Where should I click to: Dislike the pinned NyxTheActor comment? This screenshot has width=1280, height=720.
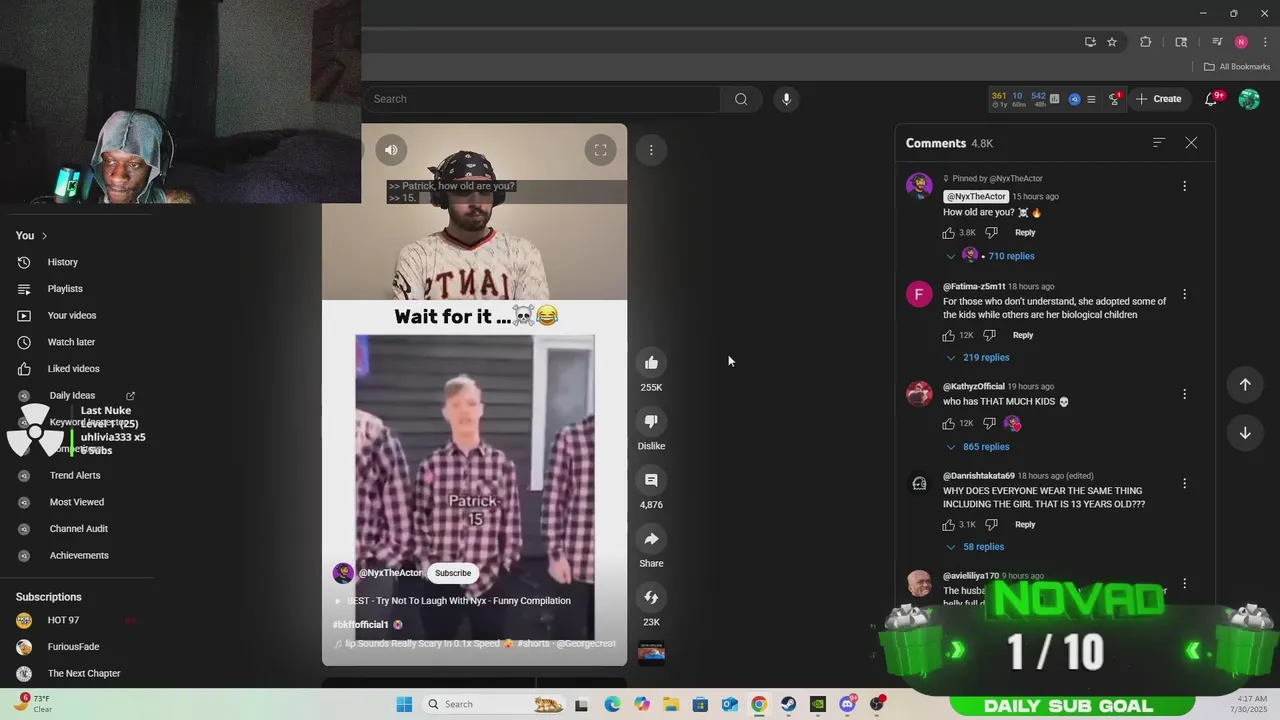991,233
